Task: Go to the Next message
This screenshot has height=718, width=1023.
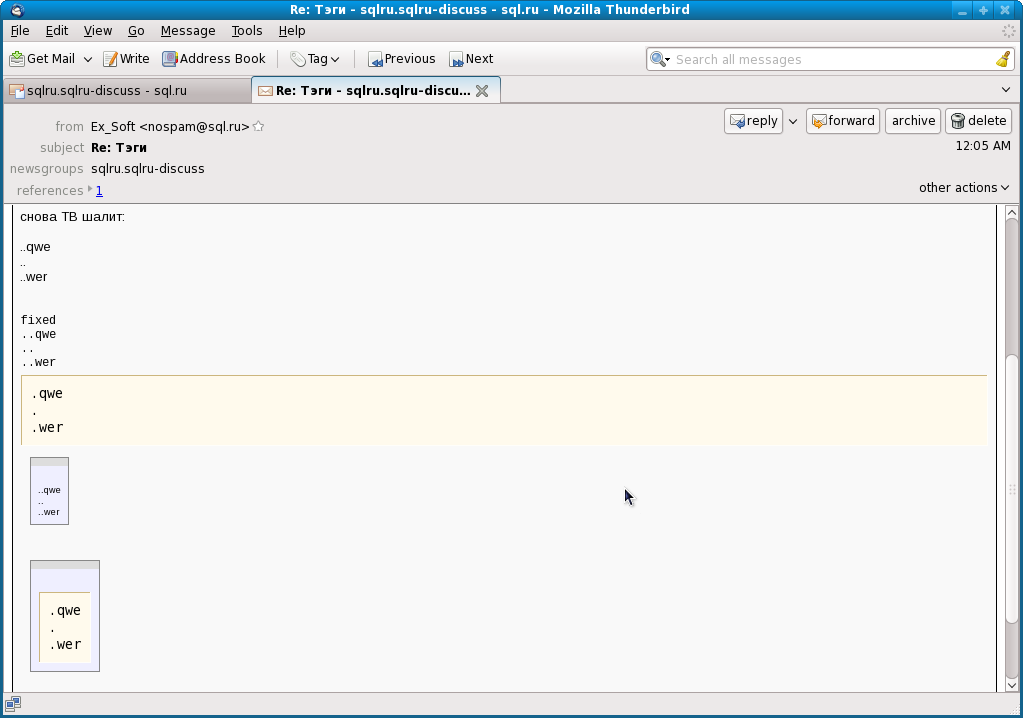Action: coord(471,59)
